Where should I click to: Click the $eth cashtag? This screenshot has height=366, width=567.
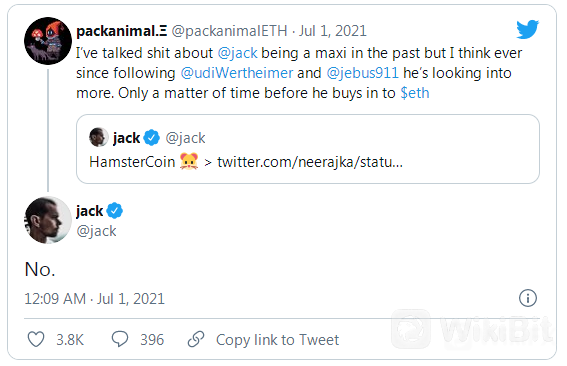pos(415,93)
